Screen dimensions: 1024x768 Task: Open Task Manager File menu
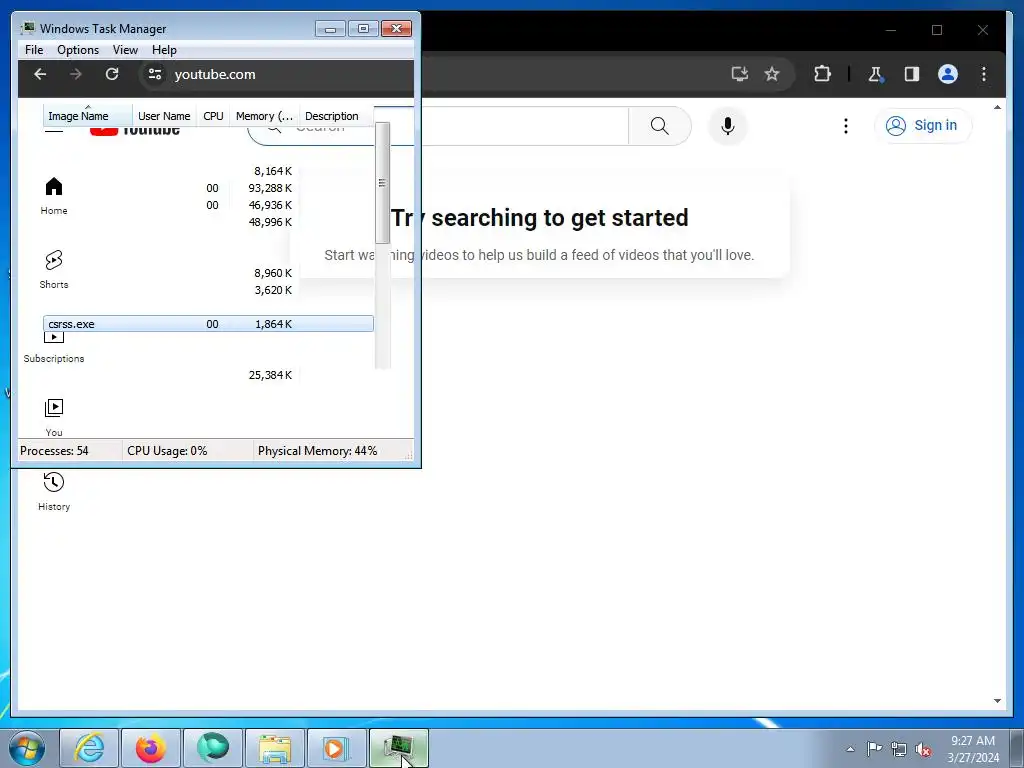[34, 50]
